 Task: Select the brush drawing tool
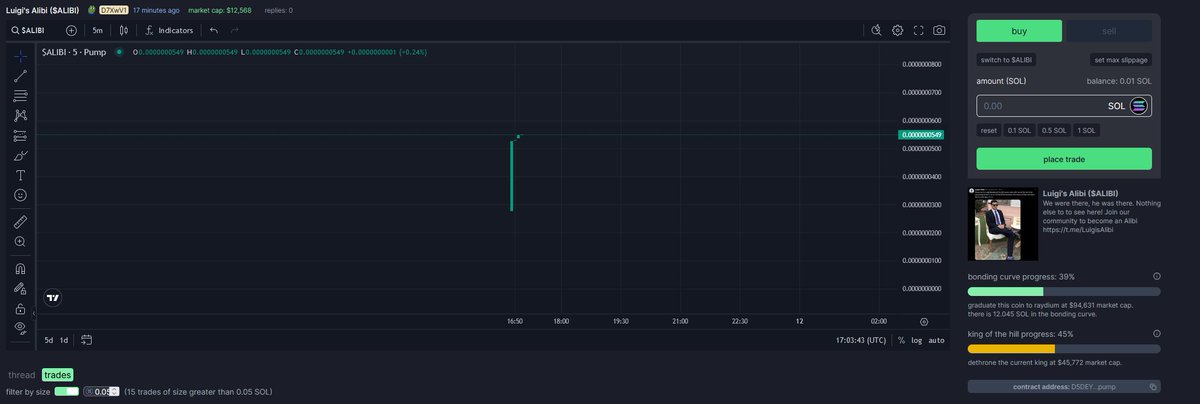point(20,155)
